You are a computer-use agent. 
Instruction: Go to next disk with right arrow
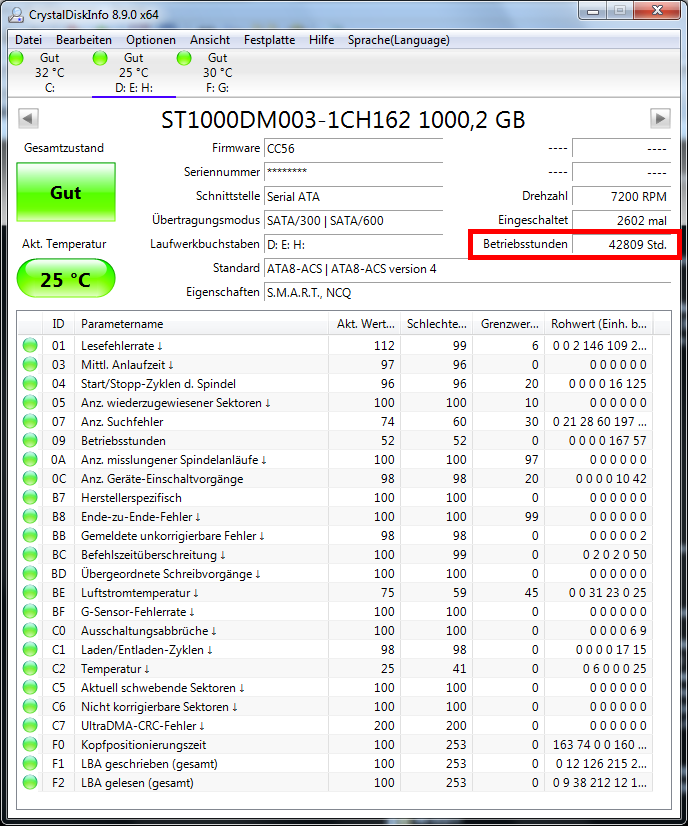[x=660, y=119]
